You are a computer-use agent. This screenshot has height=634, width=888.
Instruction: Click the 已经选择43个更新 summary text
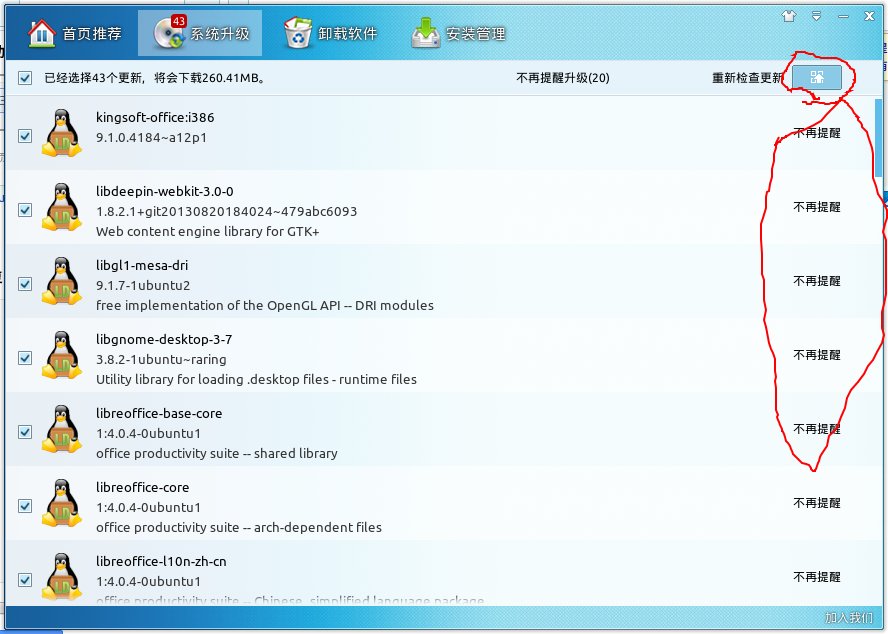pyautogui.click(x=155, y=78)
